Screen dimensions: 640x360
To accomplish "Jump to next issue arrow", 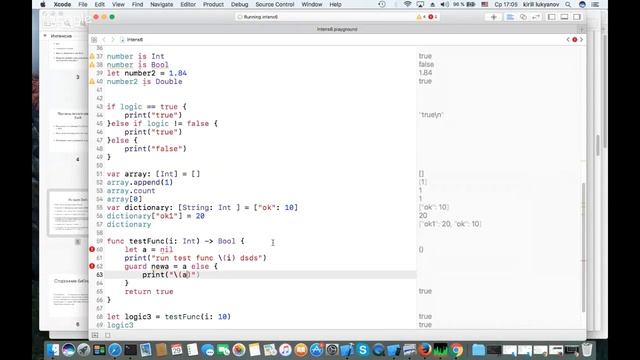I will [582, 40].
